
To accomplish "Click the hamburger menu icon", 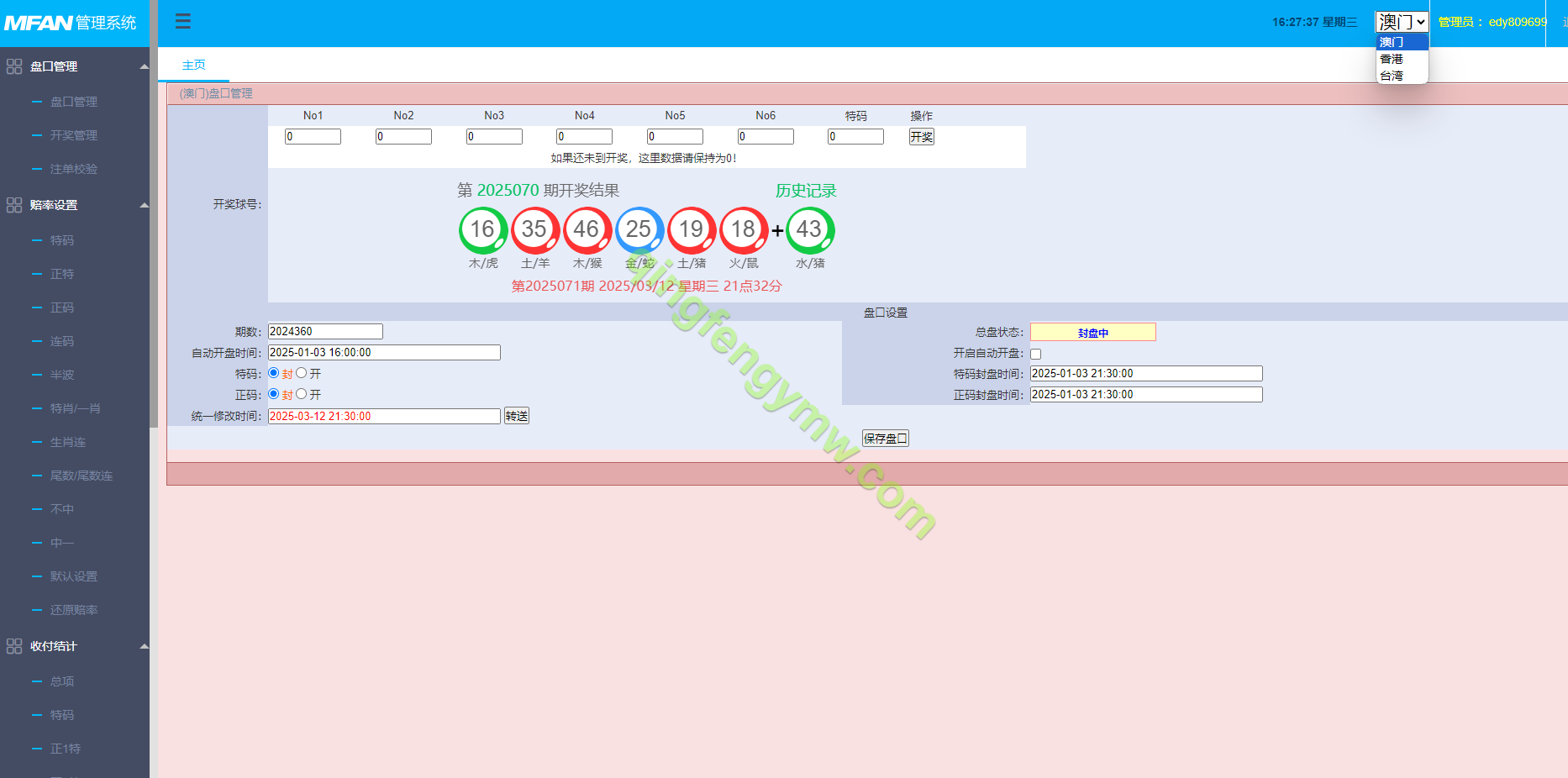I will tap(182, 21).
